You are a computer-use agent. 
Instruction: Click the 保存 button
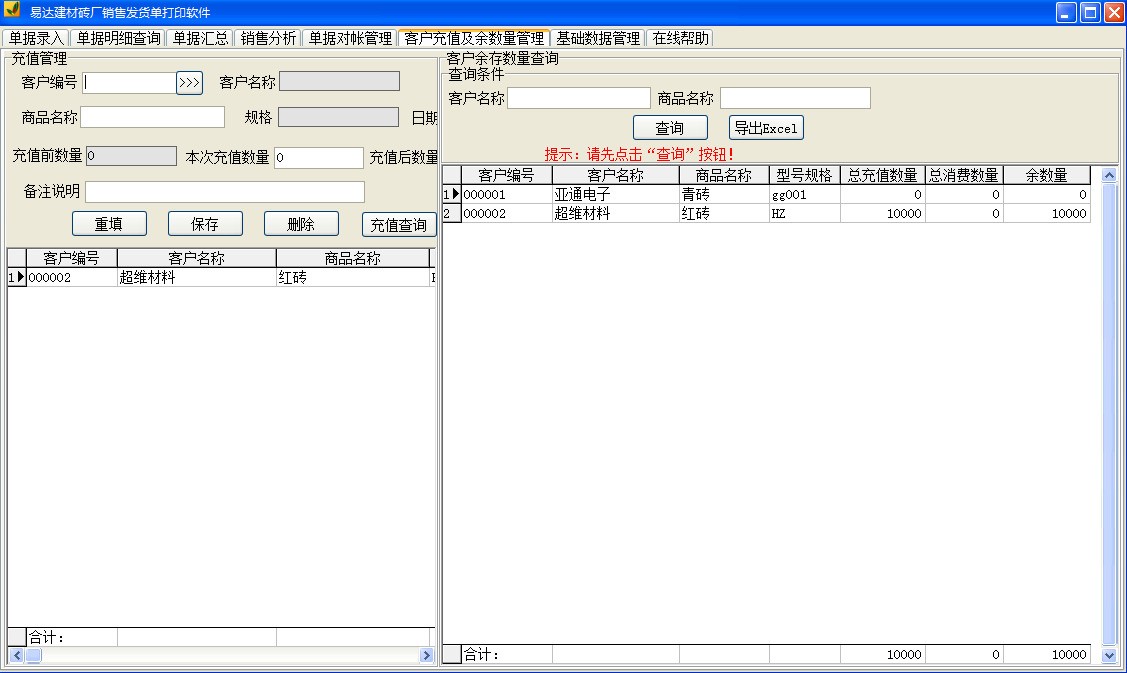205,224
